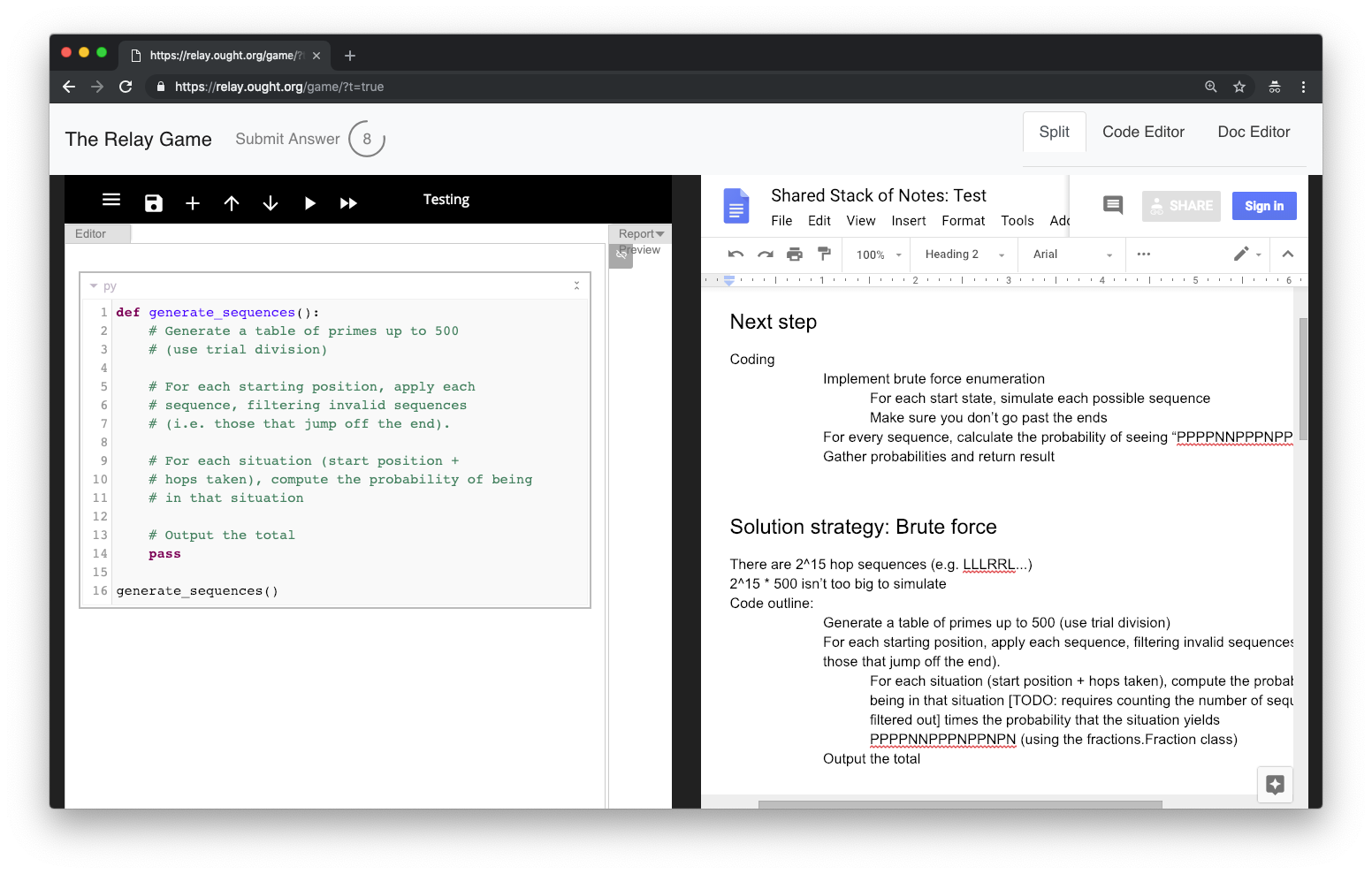Undo the last action in Docs
Screen dimensions: 1372x874
pyautogui.click(x=736, y=255)
